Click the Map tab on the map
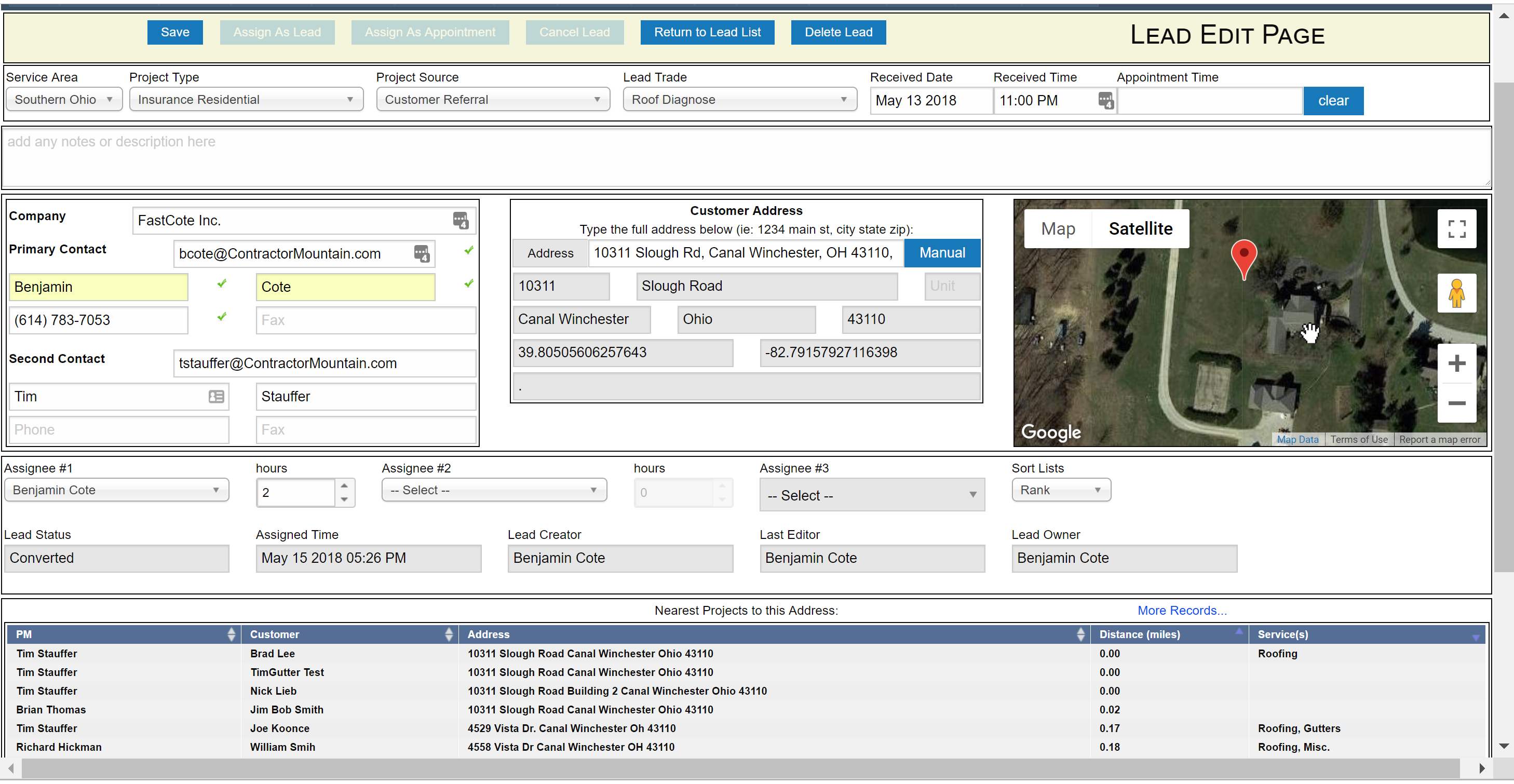The image size is (1514, 784). [1057, 228]
